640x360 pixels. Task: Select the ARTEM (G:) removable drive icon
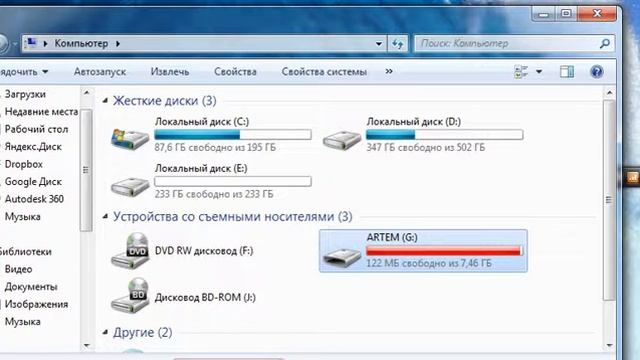[x=342, y=256]
